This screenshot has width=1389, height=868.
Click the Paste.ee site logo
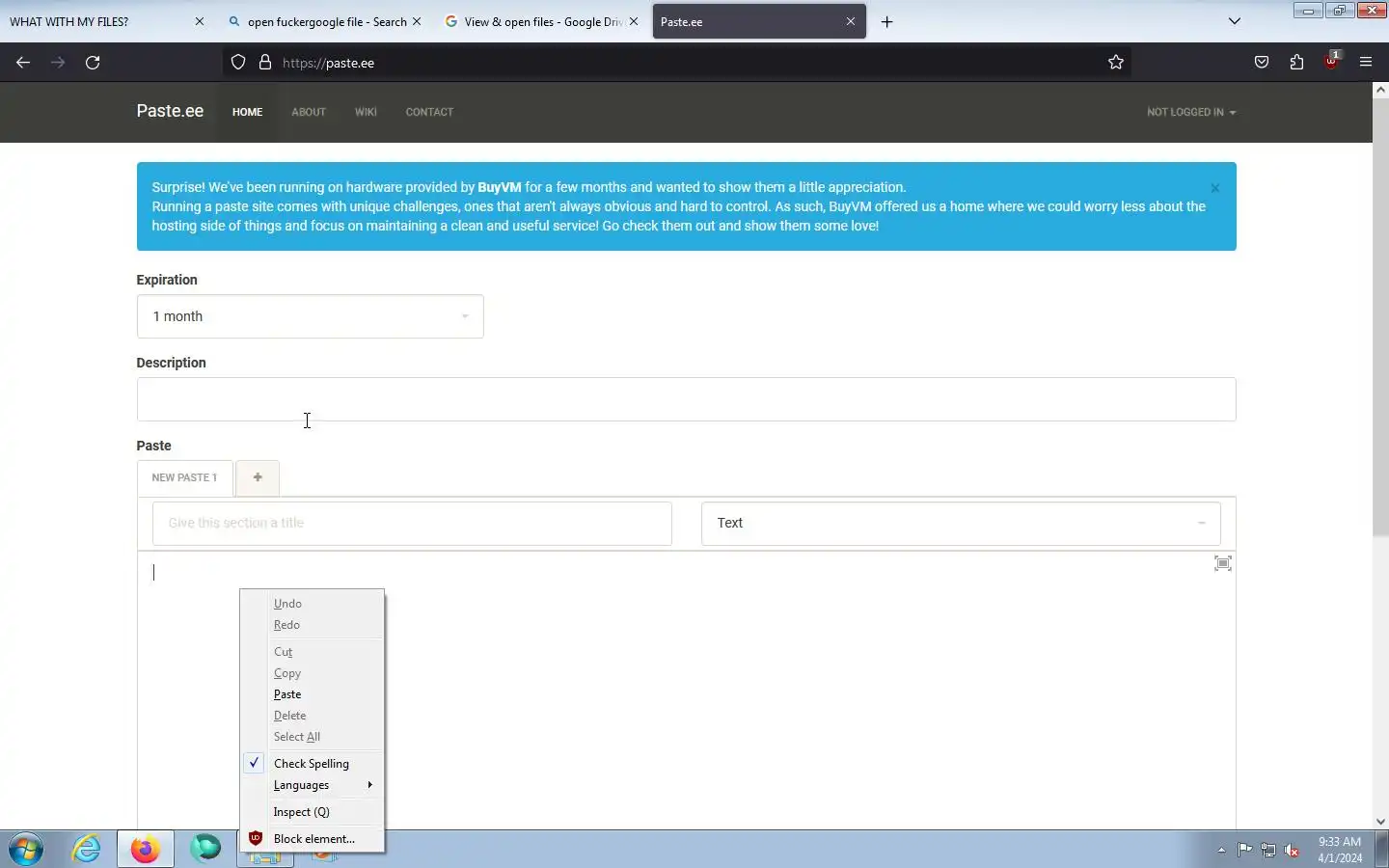(x=170, y=111)
